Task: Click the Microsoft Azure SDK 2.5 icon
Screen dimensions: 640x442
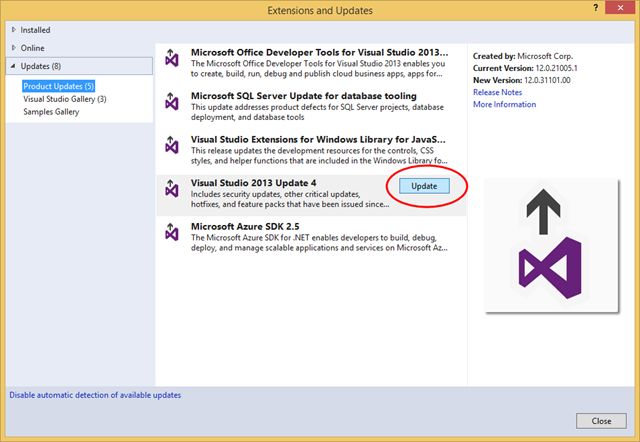Action: pos(172,232)
